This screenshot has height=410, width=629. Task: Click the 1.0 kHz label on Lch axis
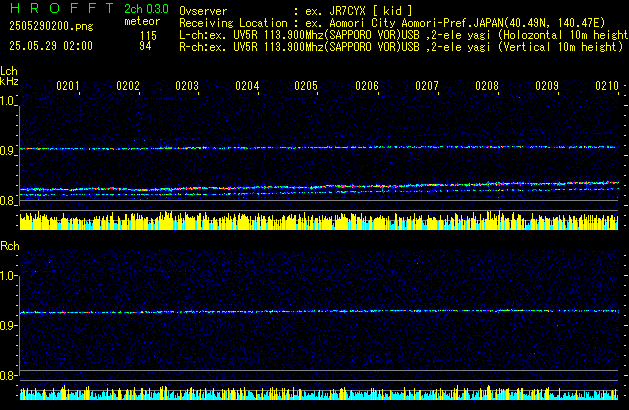click(x=7, y=101)
